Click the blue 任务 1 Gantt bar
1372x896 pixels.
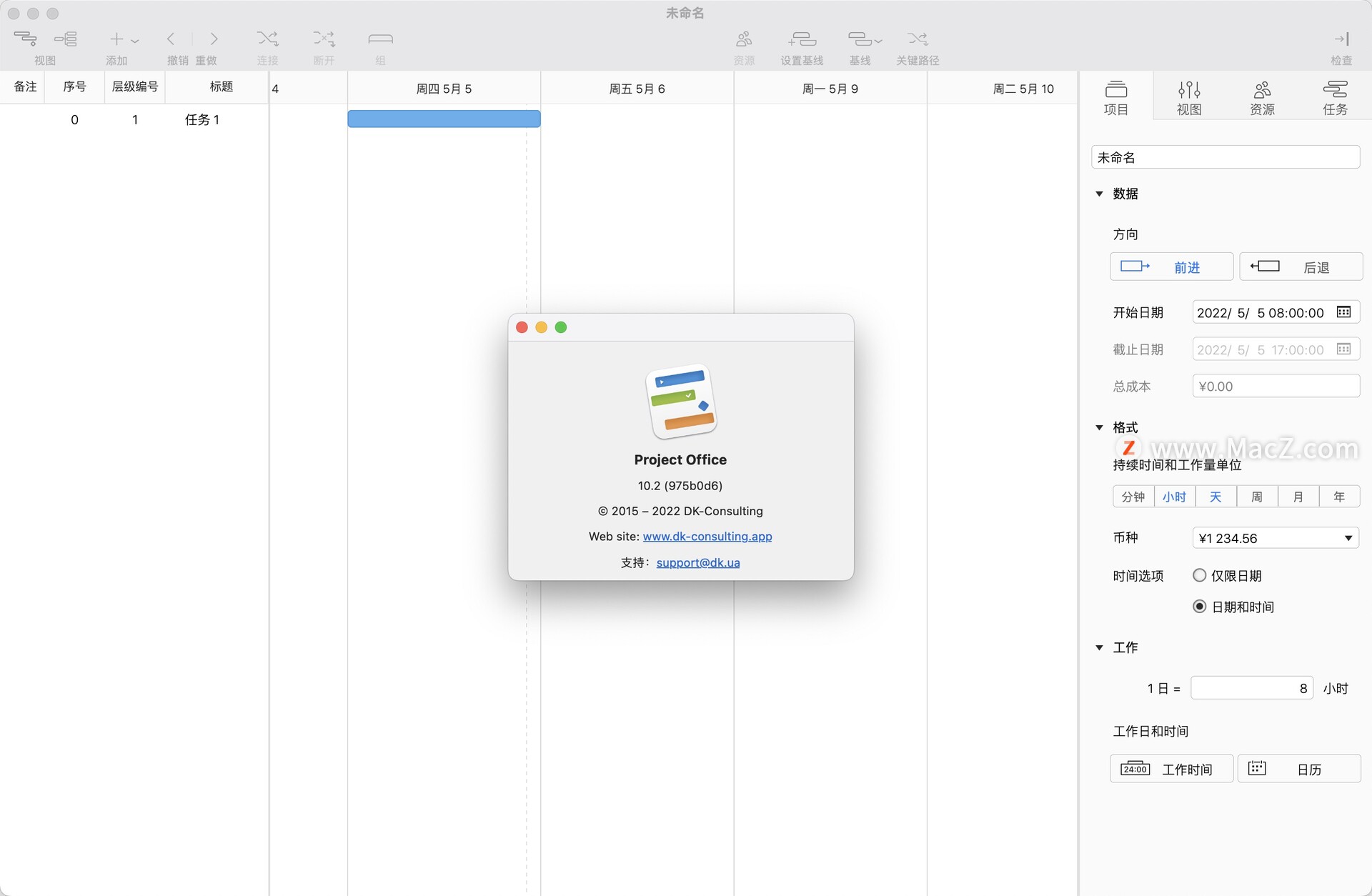pyautogui.click(x=444, y=119)
